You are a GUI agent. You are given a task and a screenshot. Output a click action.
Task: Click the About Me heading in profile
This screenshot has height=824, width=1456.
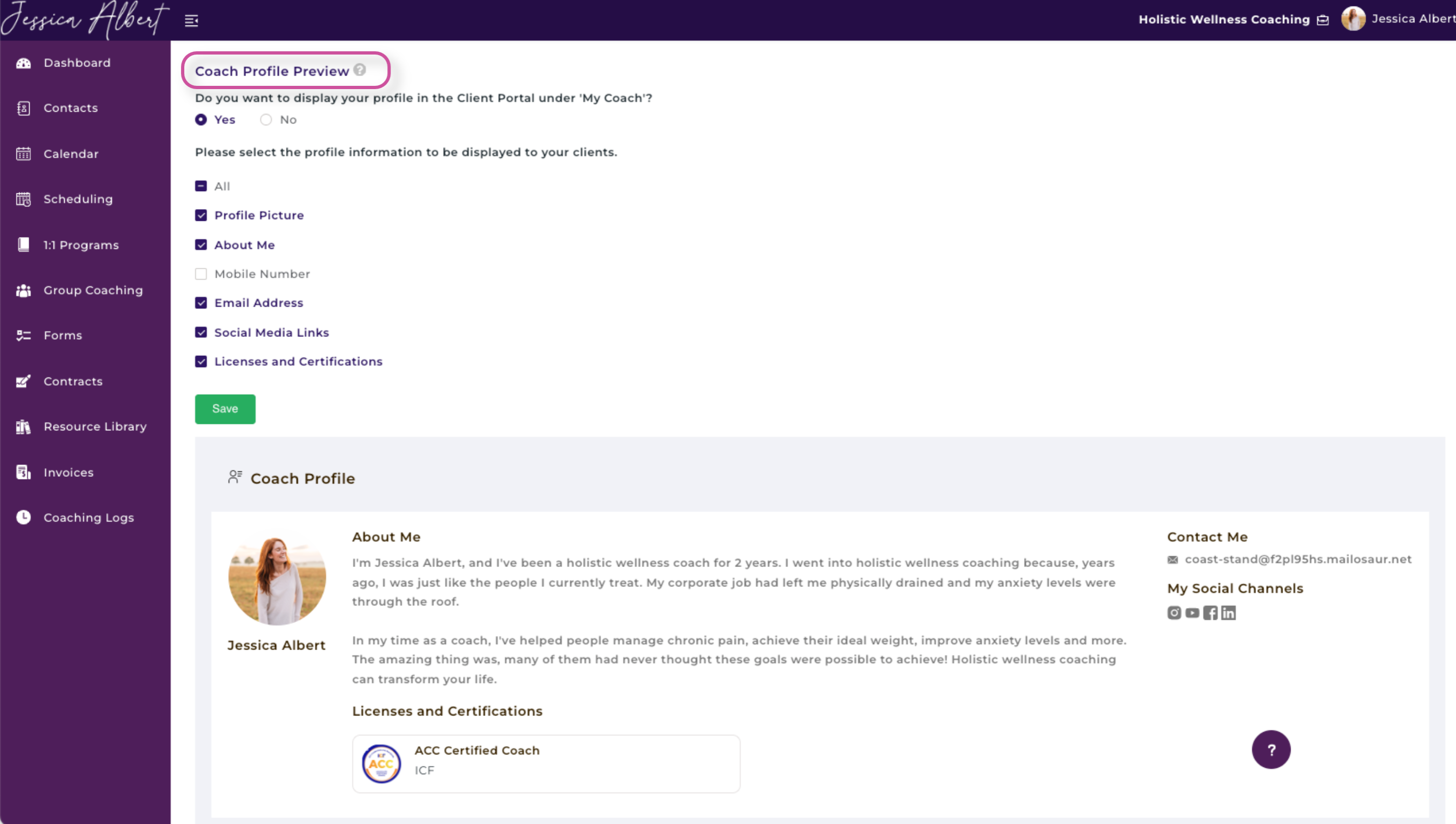[386, 537]
